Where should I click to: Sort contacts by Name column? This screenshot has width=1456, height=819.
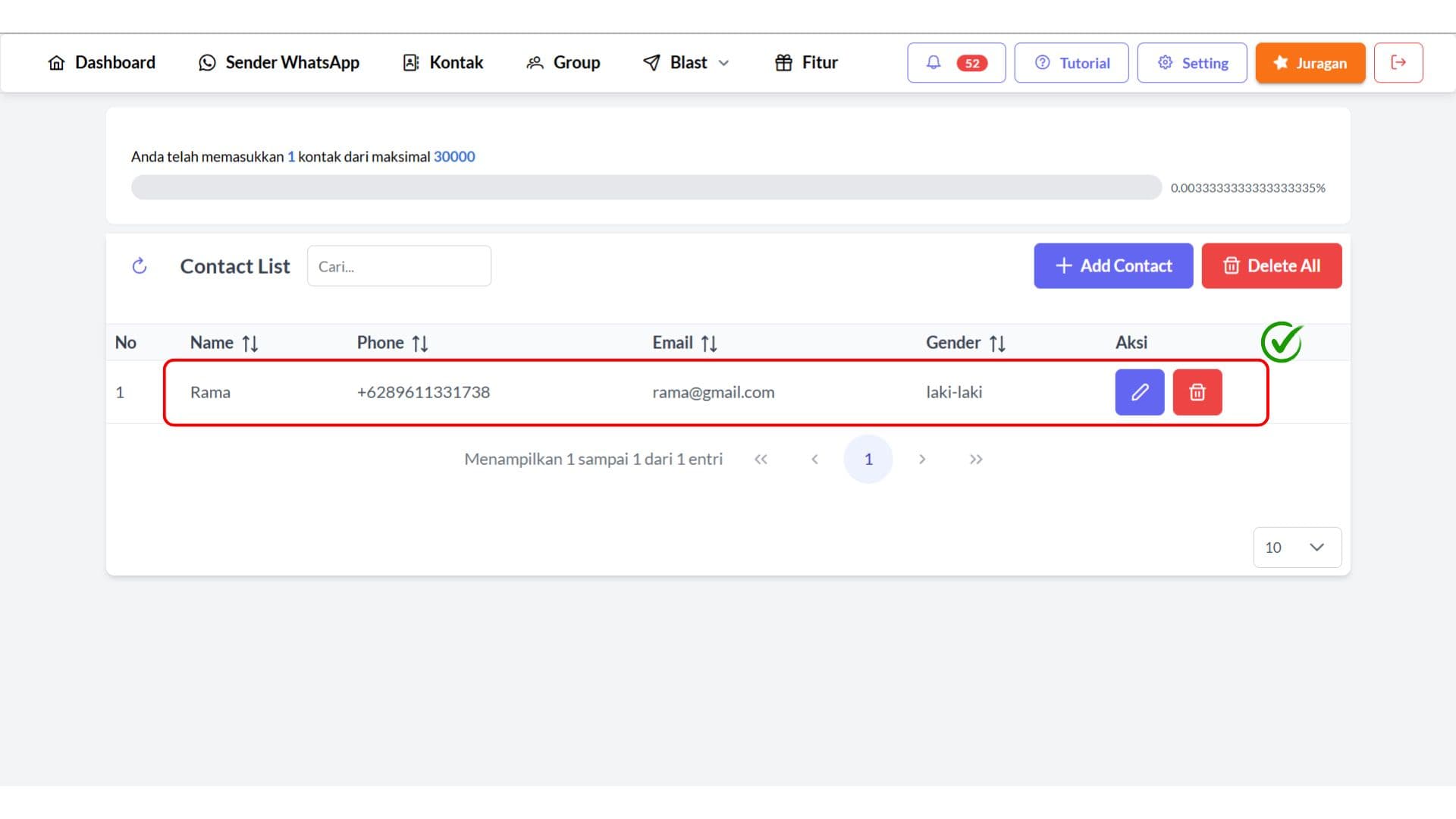250,344
